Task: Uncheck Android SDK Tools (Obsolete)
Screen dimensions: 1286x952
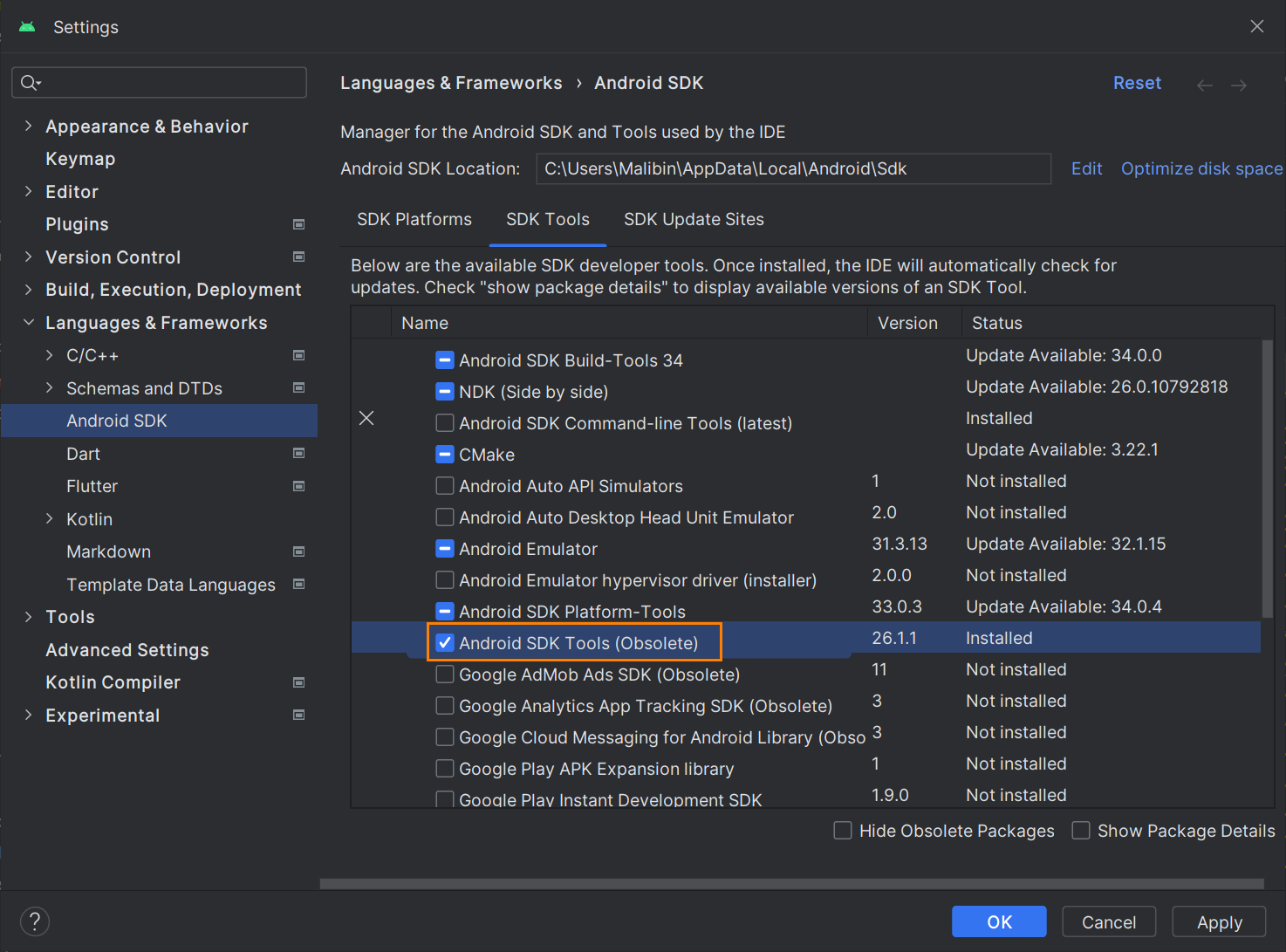Action: coord(445,642)
